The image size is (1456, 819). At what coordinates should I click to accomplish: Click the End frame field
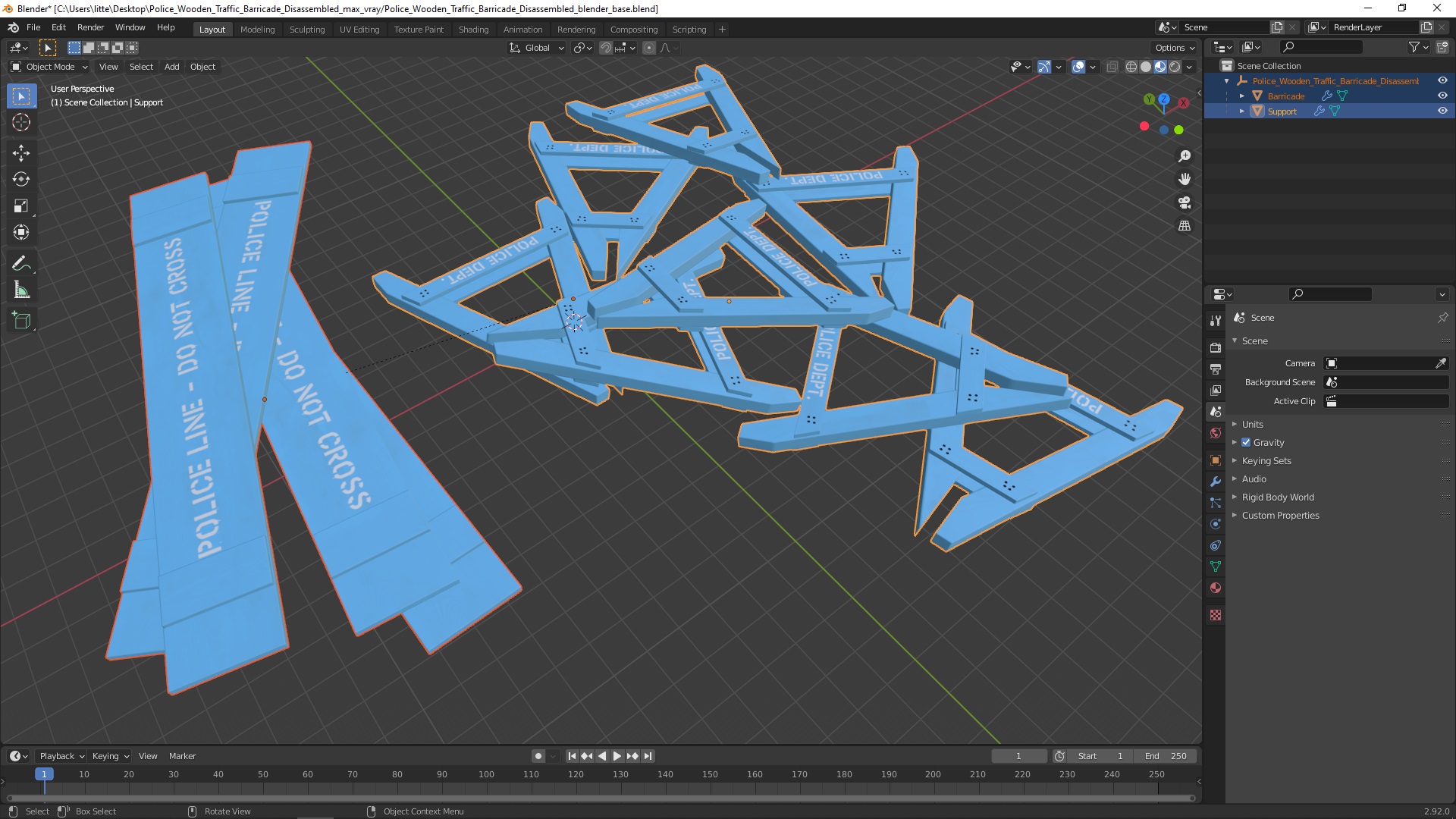tap(1166, 756)
